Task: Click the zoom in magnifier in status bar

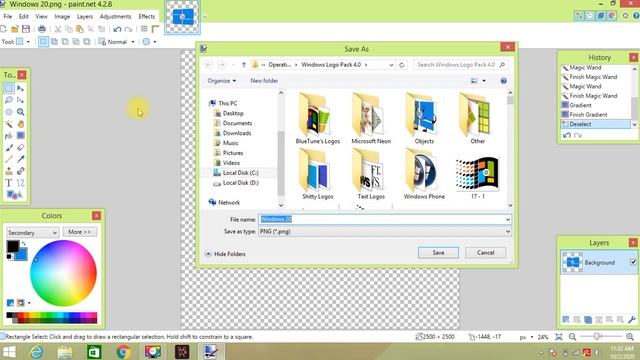Action: click(630, 337)
